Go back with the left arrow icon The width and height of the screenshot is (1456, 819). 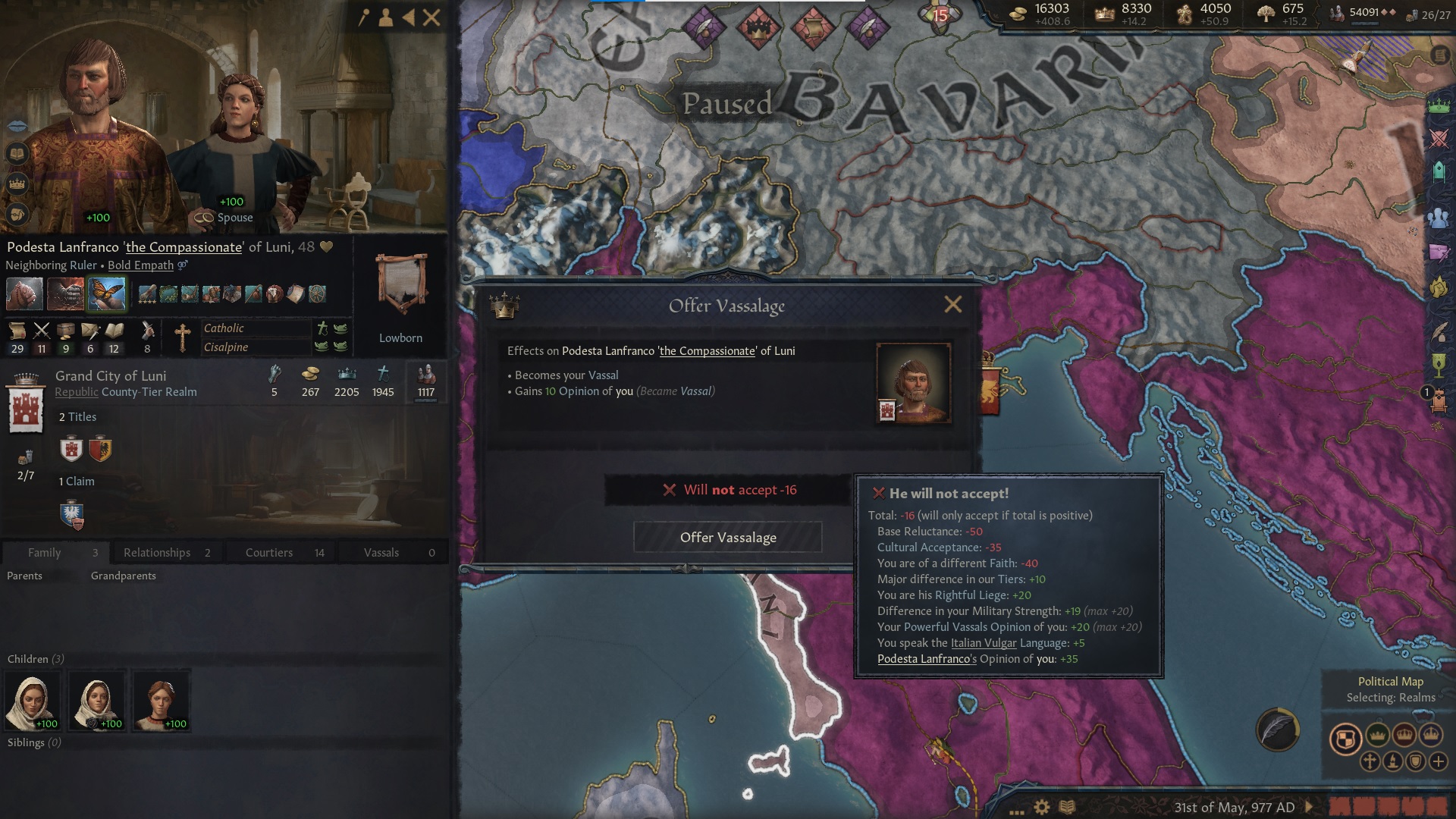(x=409, y=17)
